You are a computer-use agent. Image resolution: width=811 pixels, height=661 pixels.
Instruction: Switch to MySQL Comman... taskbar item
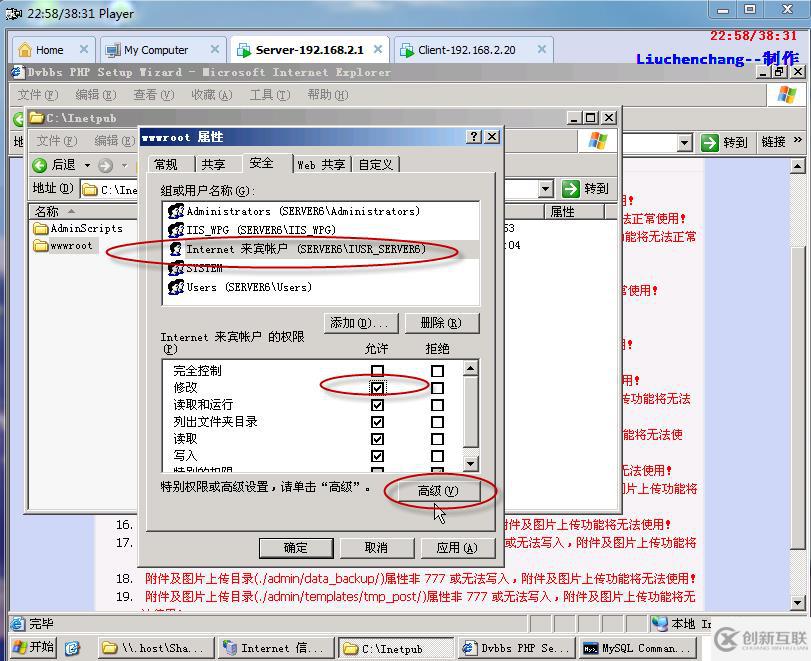tap(637, 648)
